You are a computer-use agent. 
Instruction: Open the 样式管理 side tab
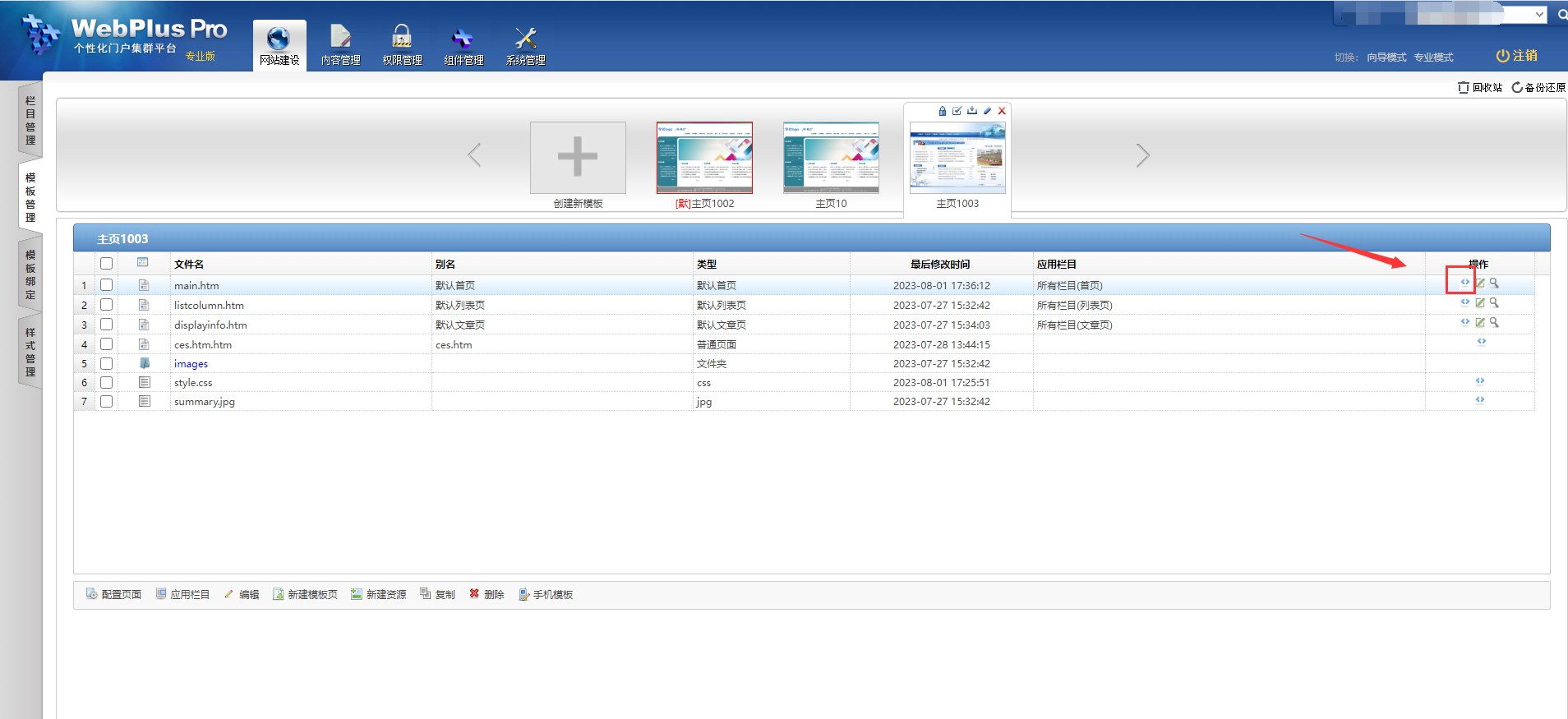tap(30, 352)
